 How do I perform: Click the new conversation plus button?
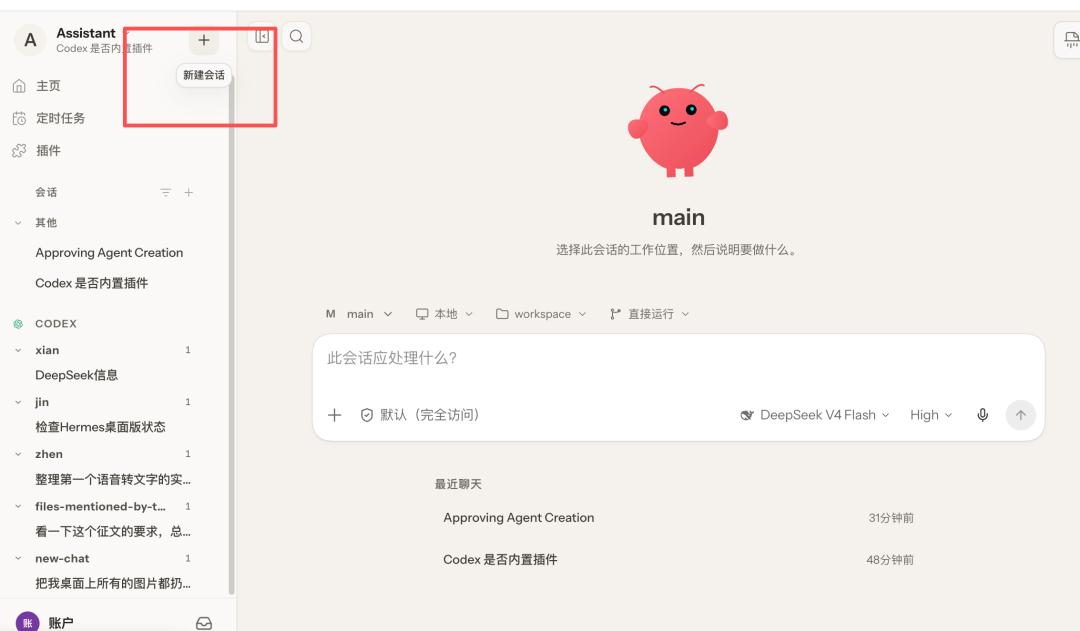(x=204, y=40)
